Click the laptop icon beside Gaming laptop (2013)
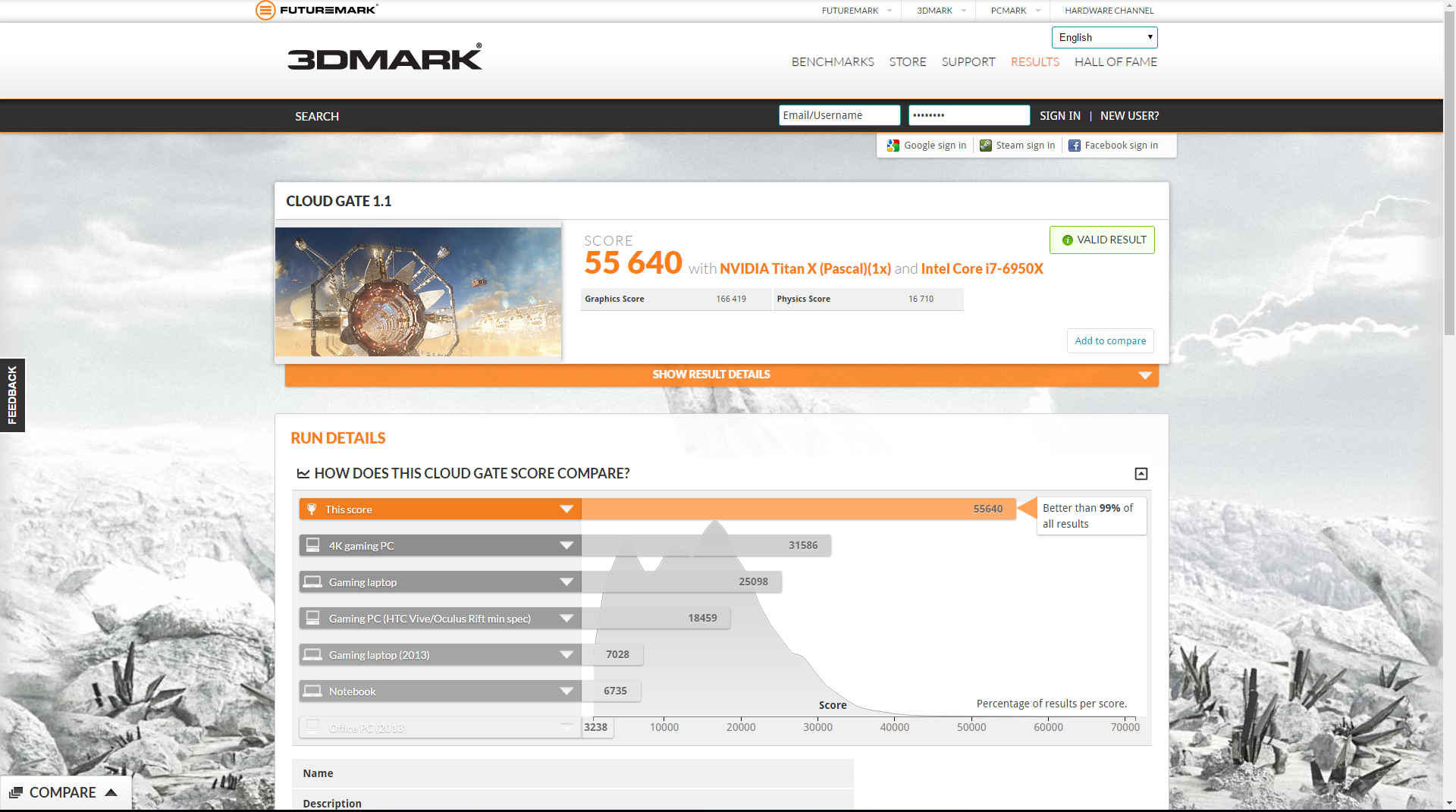The width and height of the screenshot is (1456, 812). click(312, 654)
